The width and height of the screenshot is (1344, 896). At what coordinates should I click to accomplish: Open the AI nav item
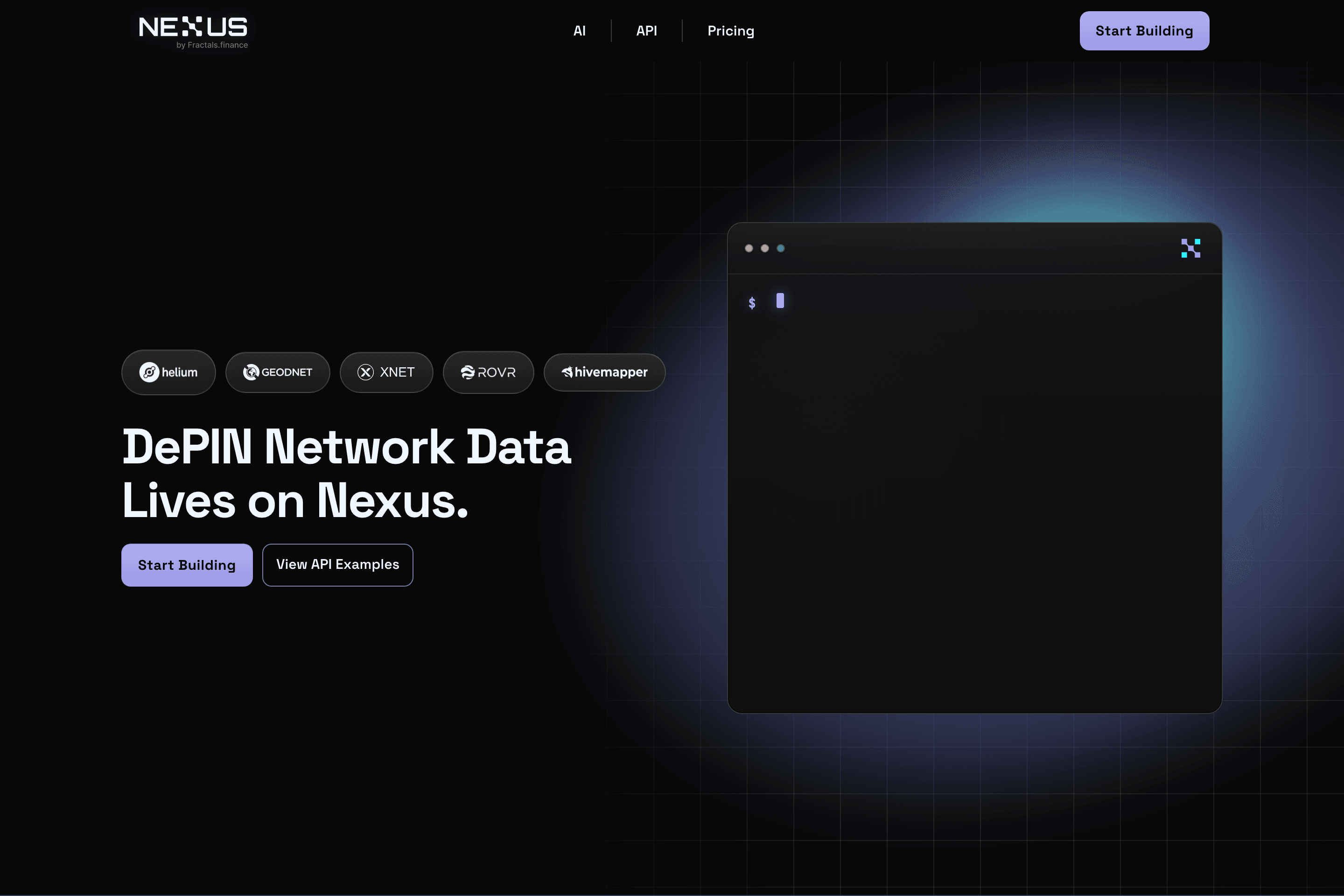click(580, 31)
